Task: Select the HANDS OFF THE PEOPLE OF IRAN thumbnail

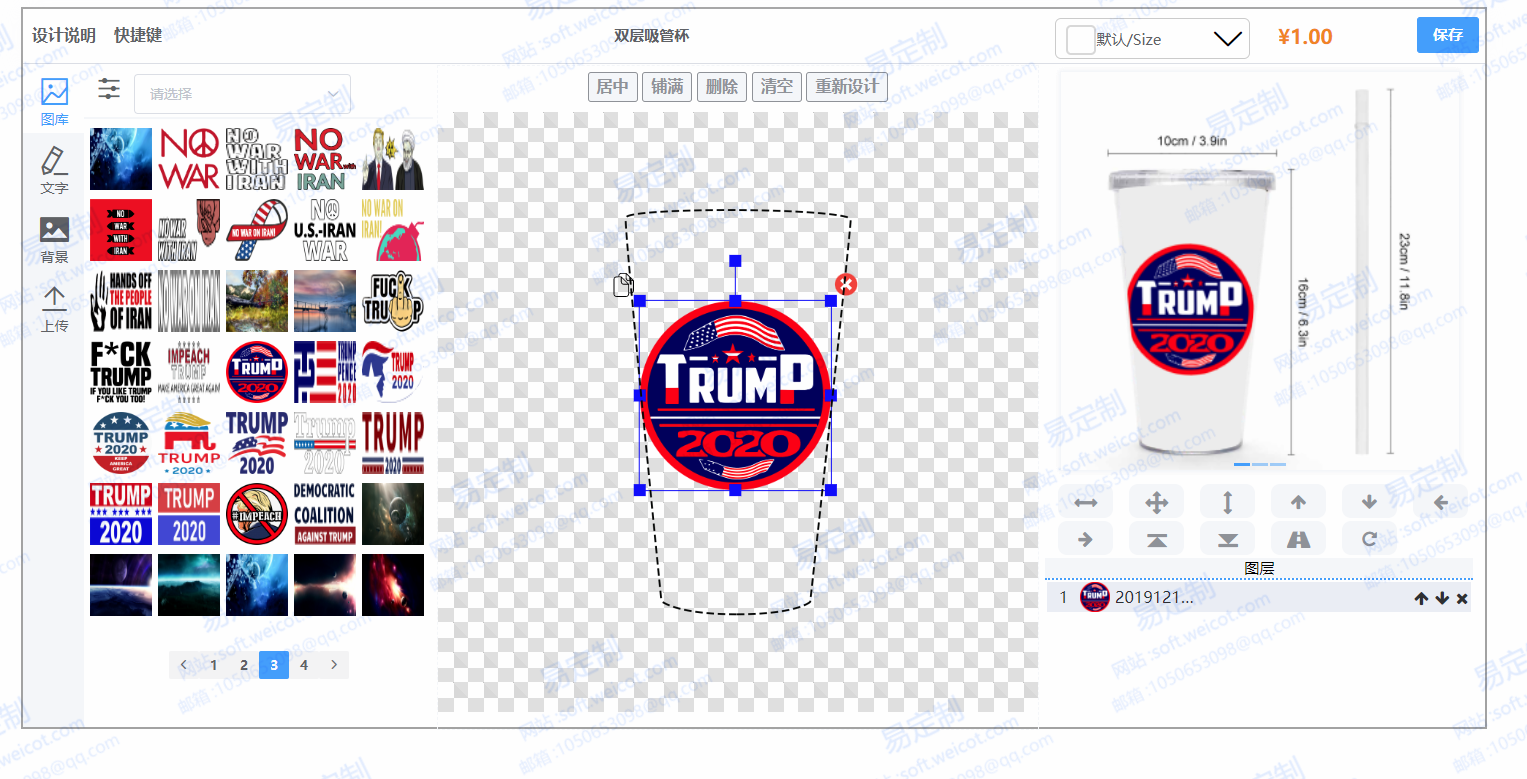Action: (121, 301)
